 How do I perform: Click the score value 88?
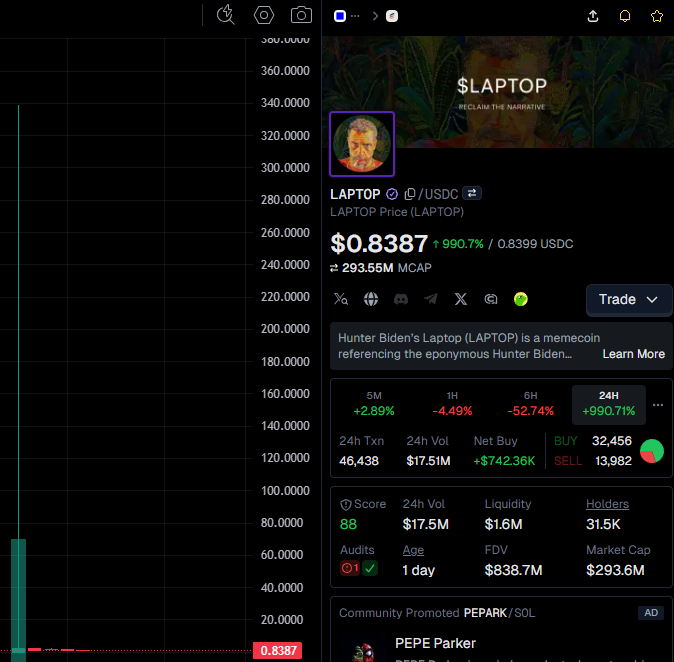point(348,524)
